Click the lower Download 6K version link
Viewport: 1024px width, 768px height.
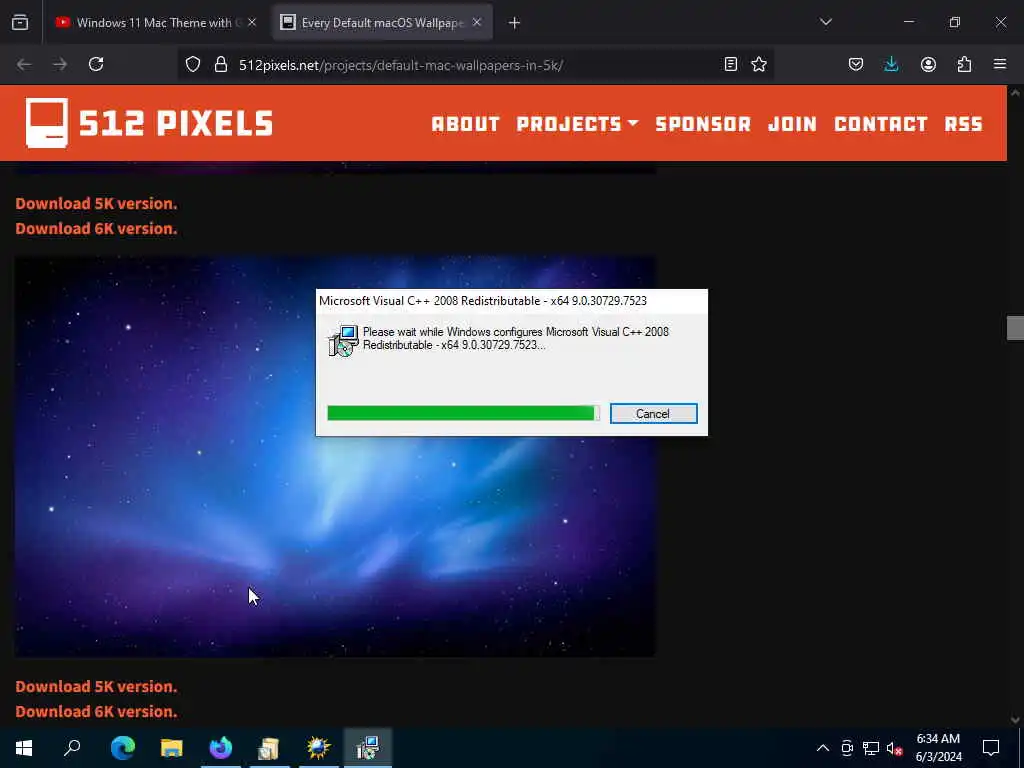(x=96, y=712)
